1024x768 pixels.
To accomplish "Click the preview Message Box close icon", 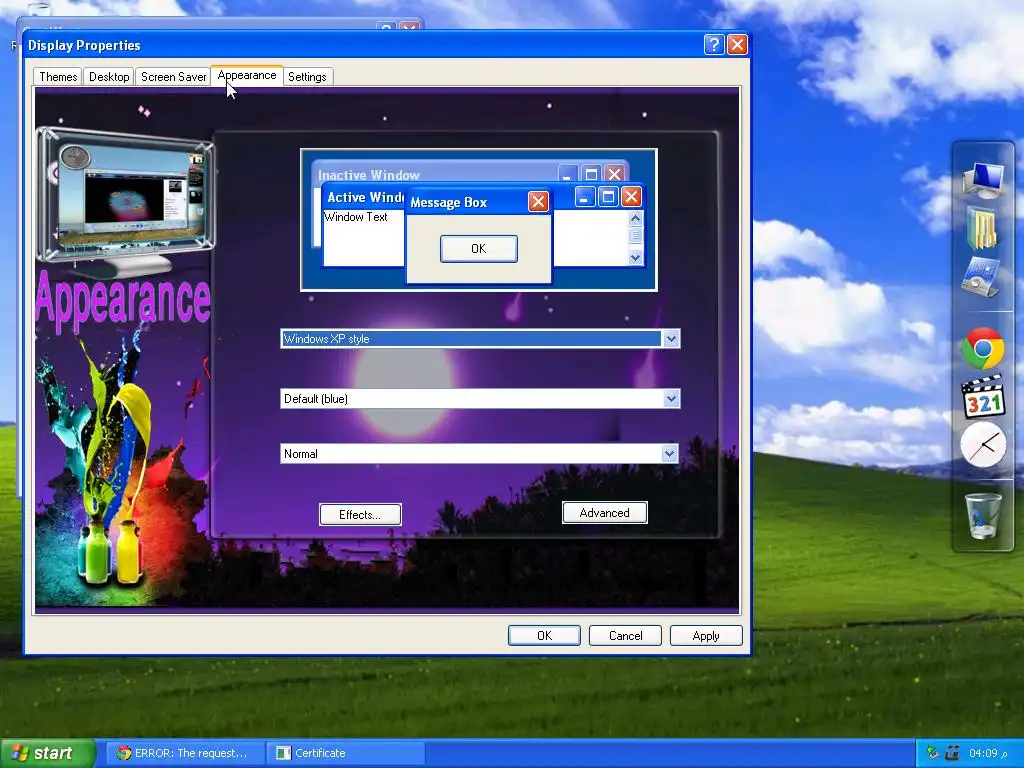I will 538,202.
